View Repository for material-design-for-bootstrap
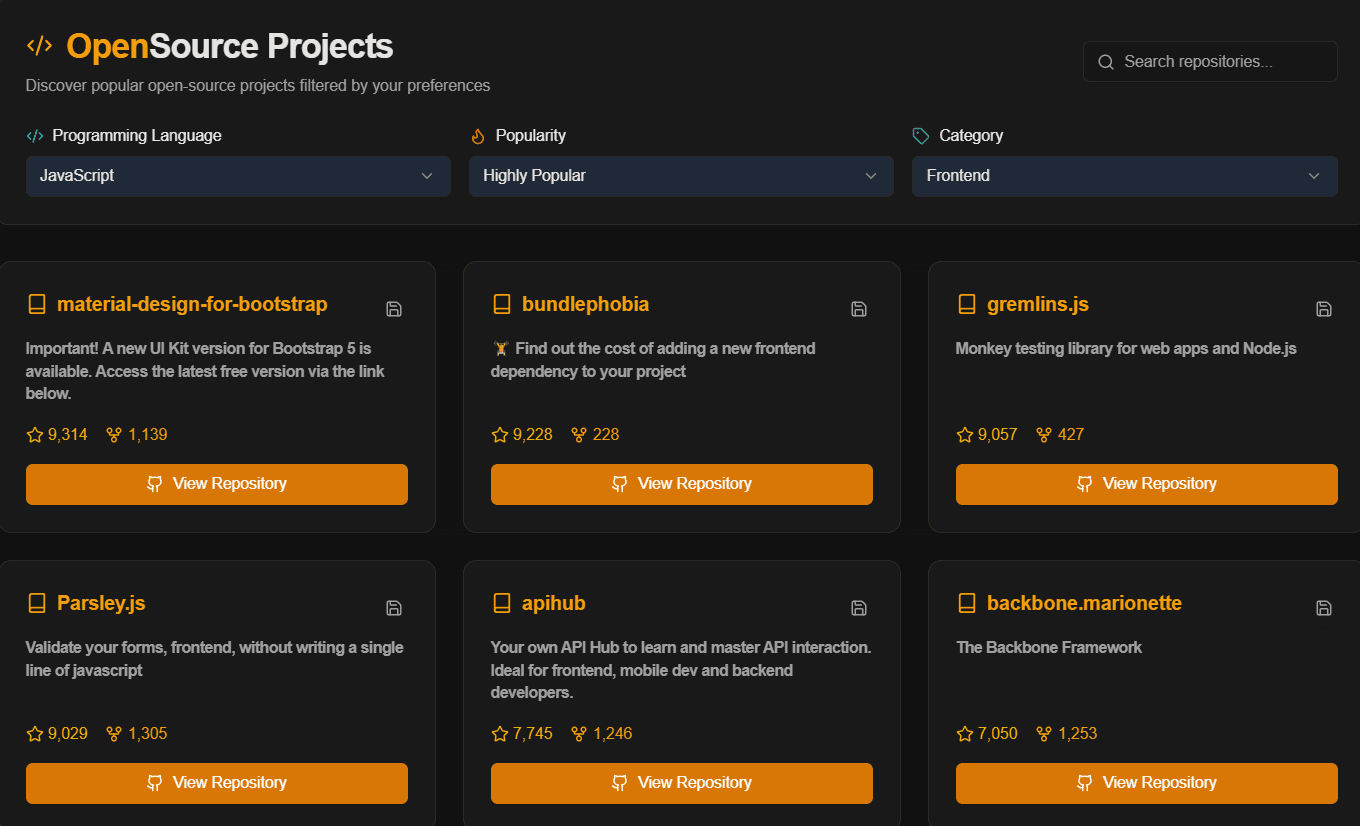This screenshot has height=826, width=1360. (x=217, y=484)
